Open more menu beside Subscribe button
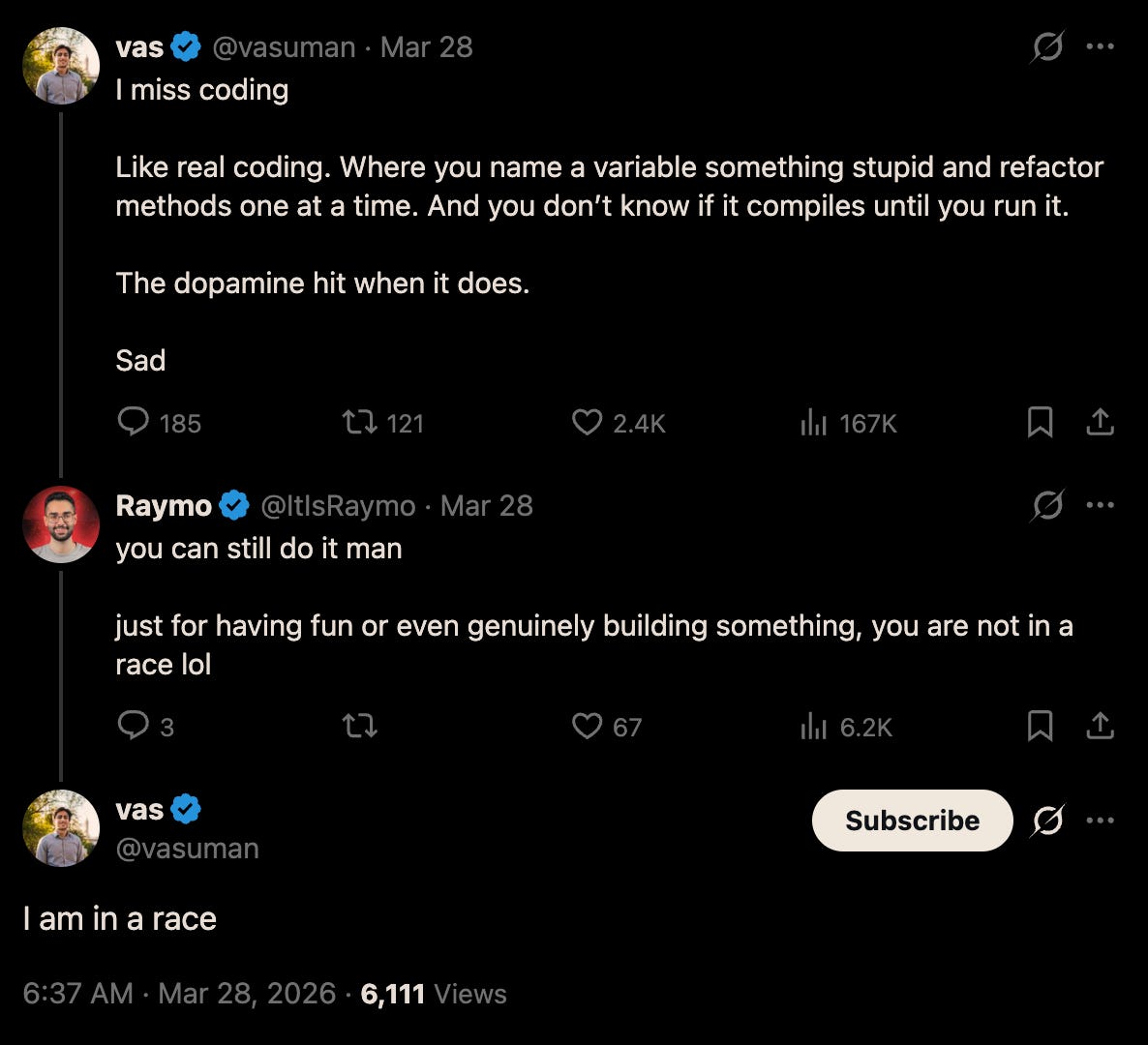The width and height of the screenshot is (1148, 1045). pyautogui.click(x=1100, y=821)
